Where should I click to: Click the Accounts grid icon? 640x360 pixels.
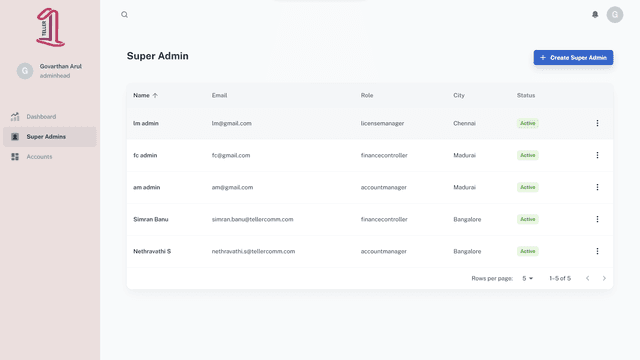pyautogui.click(x=15, y=157)
